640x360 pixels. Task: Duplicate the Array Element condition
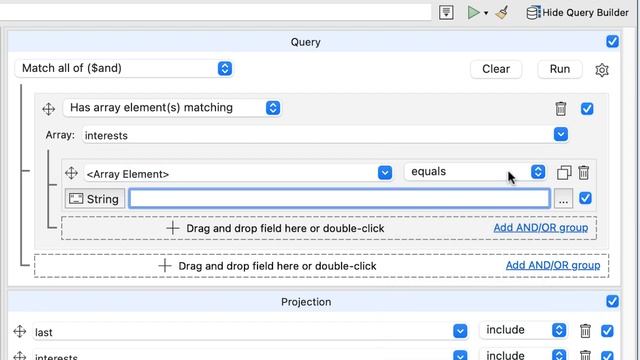click(564, 173)
